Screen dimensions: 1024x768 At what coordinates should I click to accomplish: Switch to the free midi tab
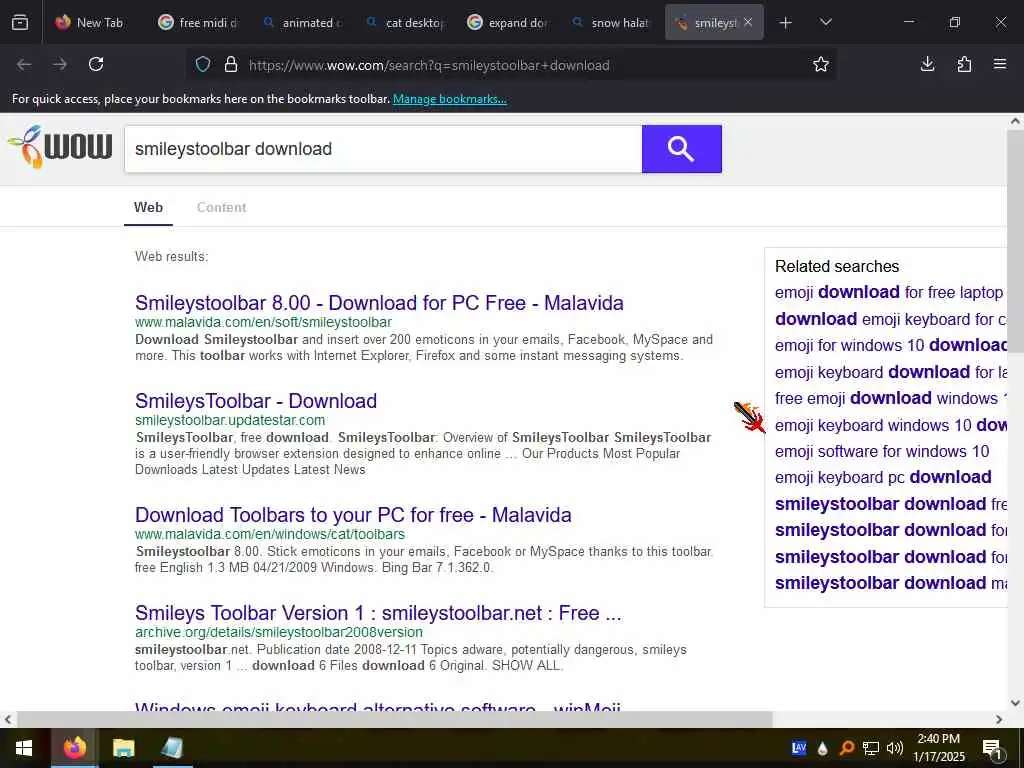[x=199, y=22]
